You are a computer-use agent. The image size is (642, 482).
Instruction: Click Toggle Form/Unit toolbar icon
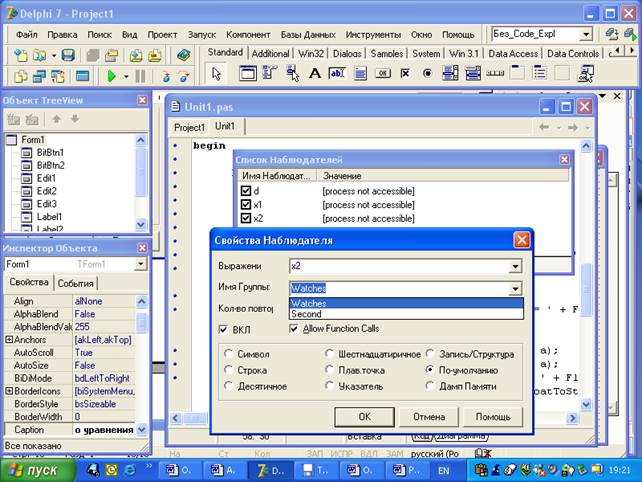pyautogui.click(x=58, y=76)
